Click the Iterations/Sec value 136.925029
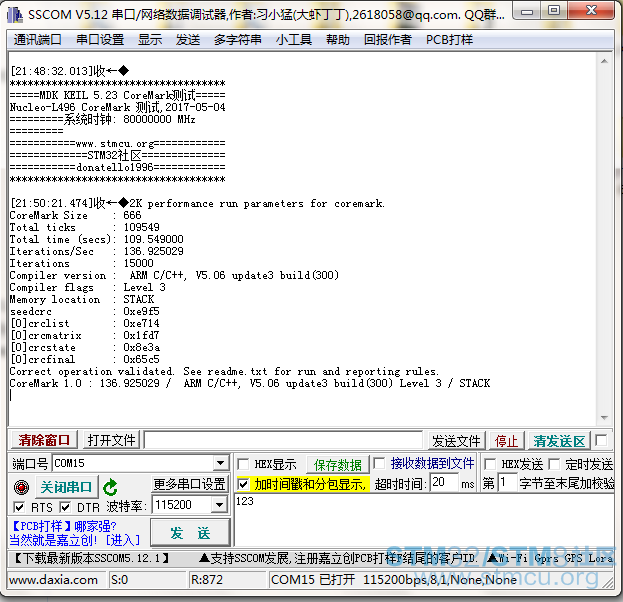This screenshot has width=623, height=602. tap(153, 252)
